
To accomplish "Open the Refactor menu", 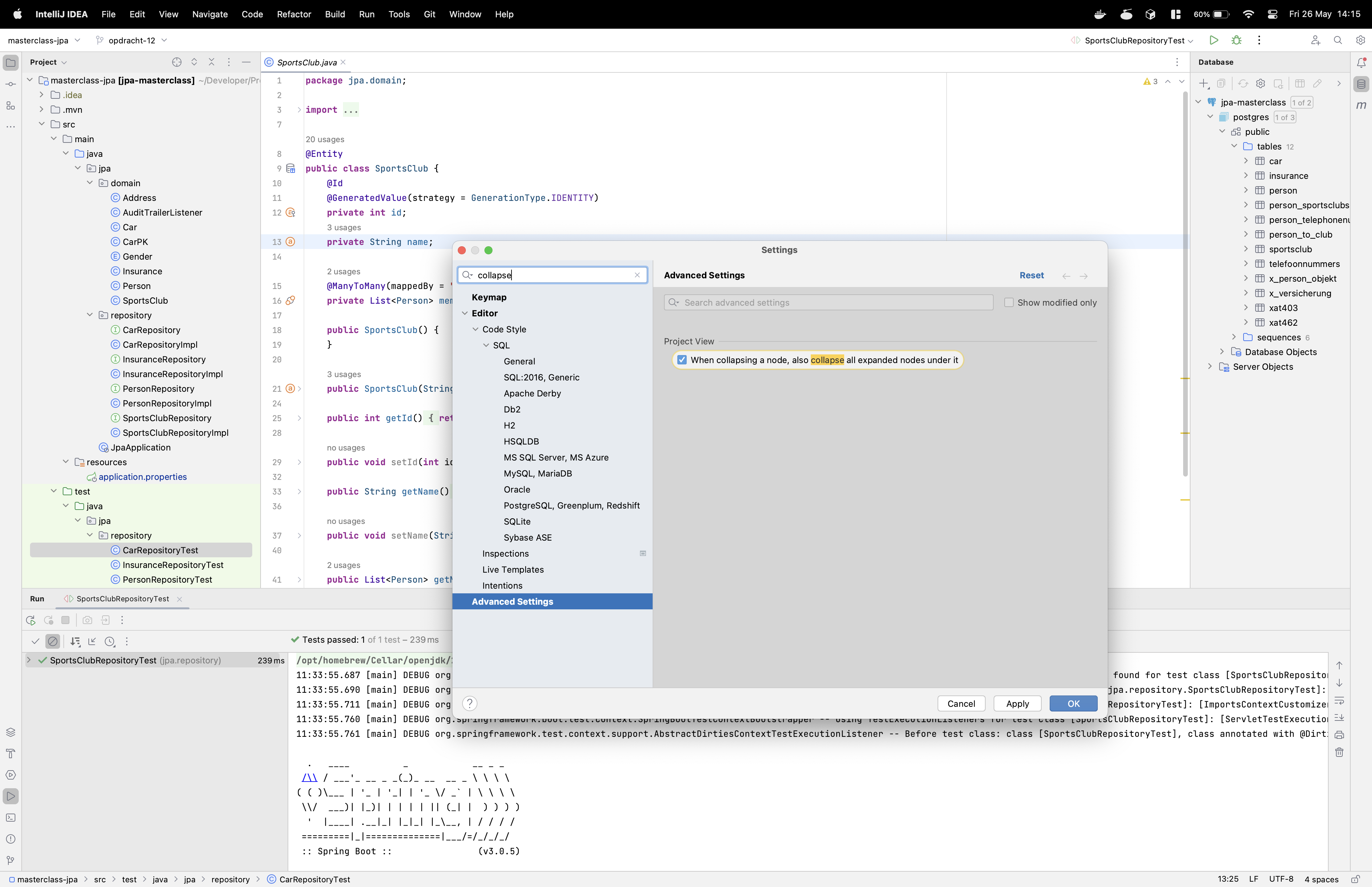I will [294, 14].
